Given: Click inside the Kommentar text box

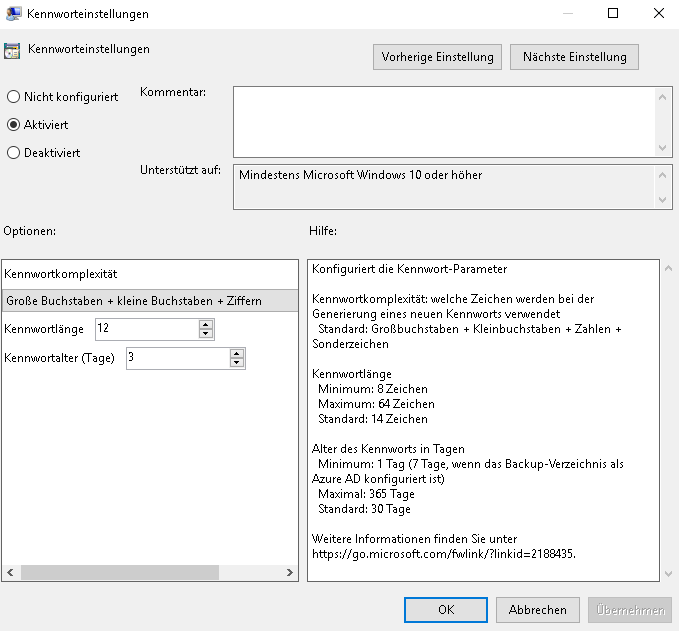Looking at the screenshot, I should pyautogui.click(x=444, y=121).
